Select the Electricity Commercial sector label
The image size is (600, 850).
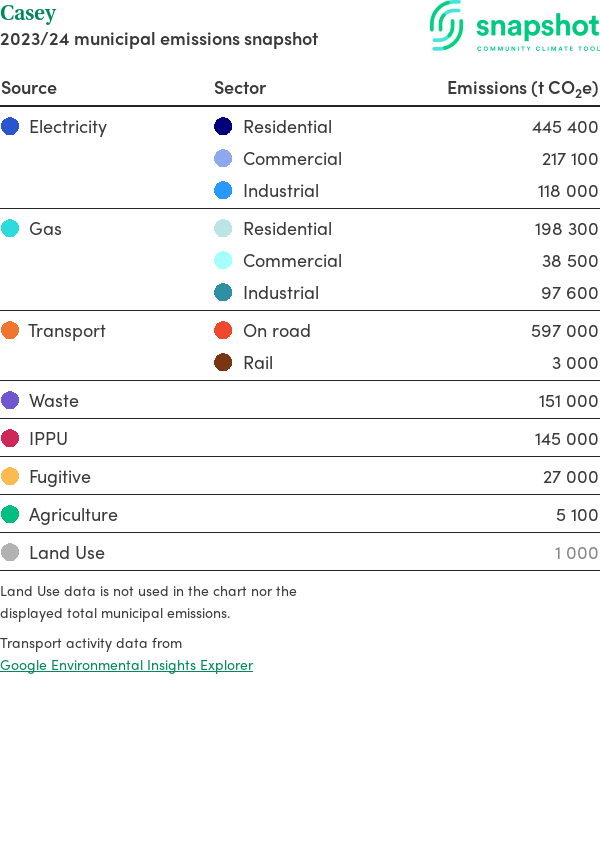point(292,159)
